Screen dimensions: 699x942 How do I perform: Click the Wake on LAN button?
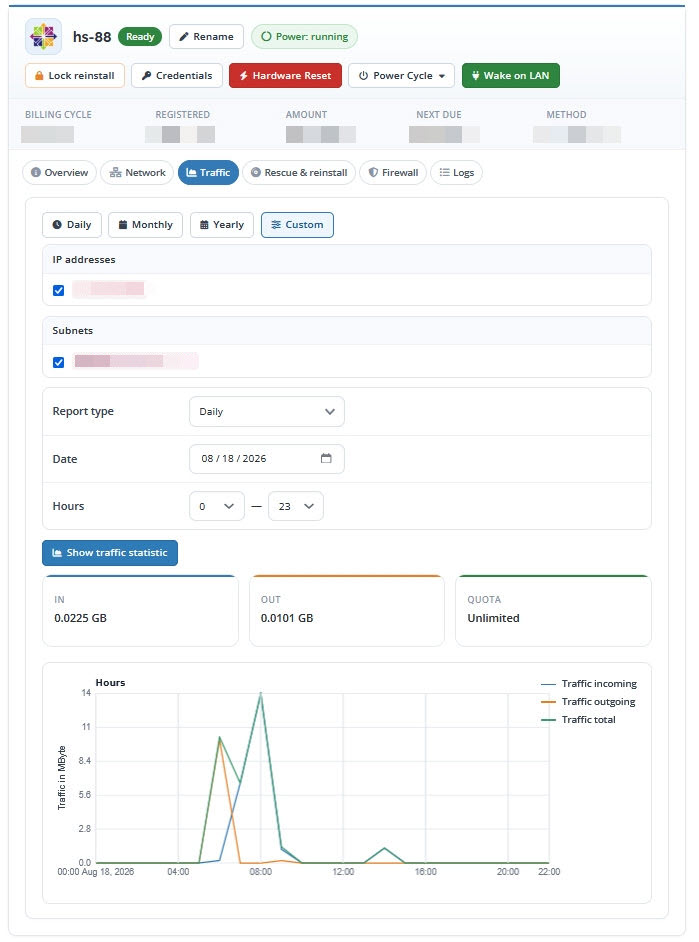tap(510, 76)
